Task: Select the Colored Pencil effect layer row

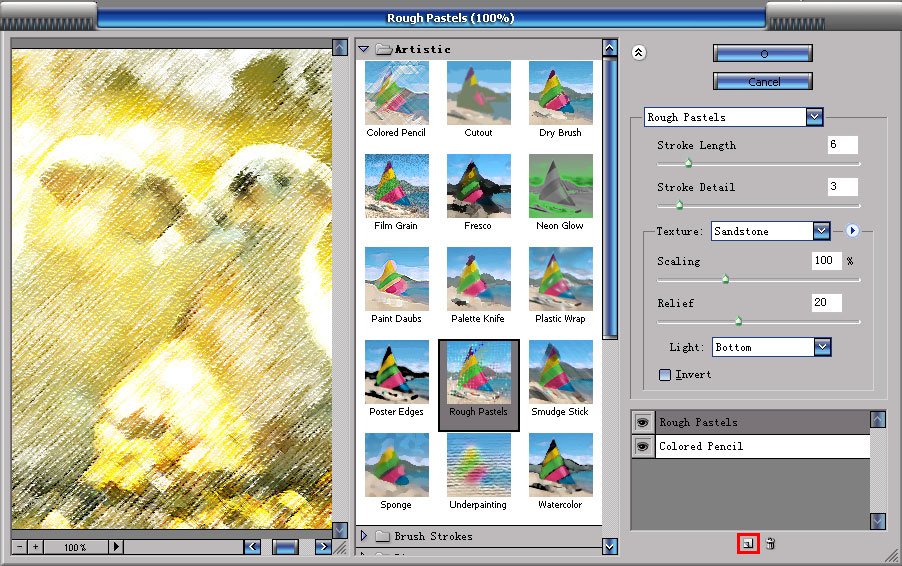Action: (762, 446)
